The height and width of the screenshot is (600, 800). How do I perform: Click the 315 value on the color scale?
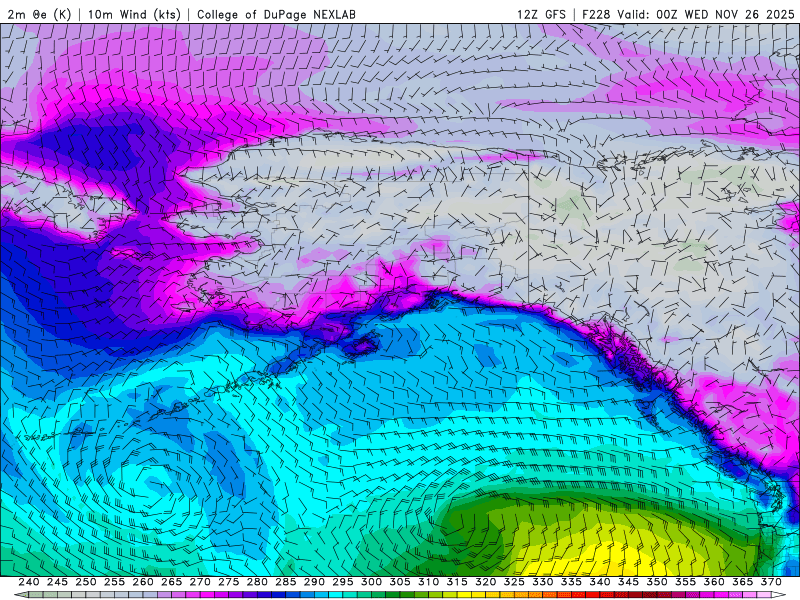tap(457, 582)
